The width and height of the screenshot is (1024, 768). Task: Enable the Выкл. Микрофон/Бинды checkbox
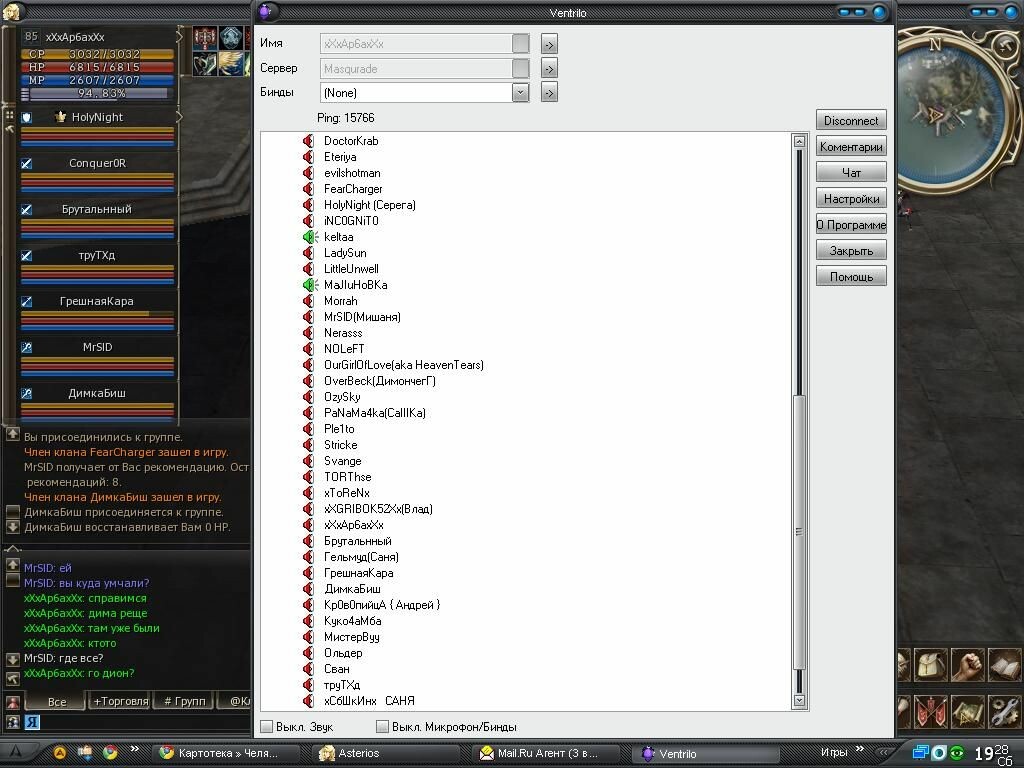382,727
